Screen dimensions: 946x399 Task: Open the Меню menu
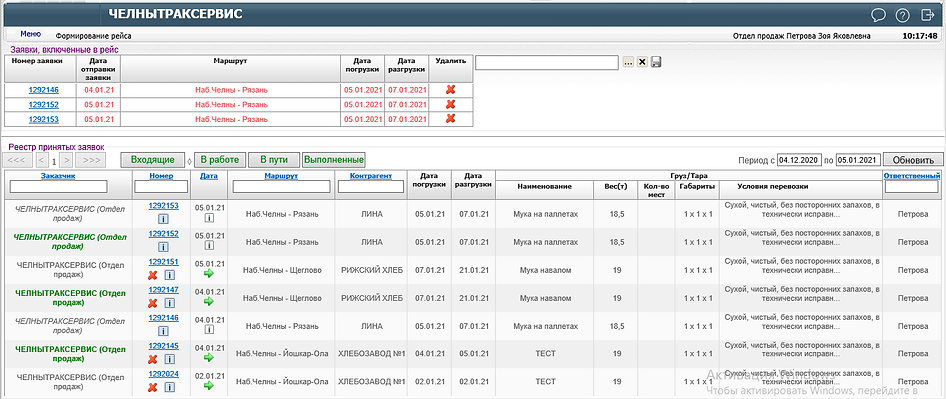(30, 34)
